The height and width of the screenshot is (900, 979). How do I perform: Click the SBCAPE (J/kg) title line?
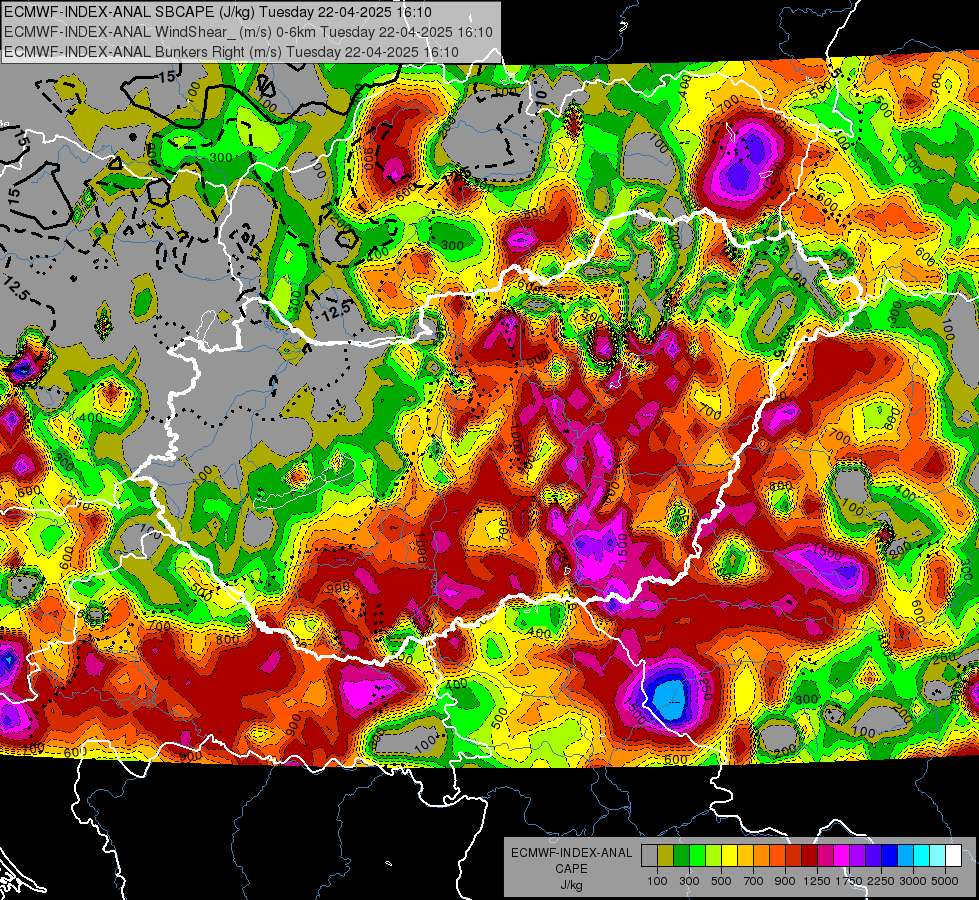tap(217, 12)
